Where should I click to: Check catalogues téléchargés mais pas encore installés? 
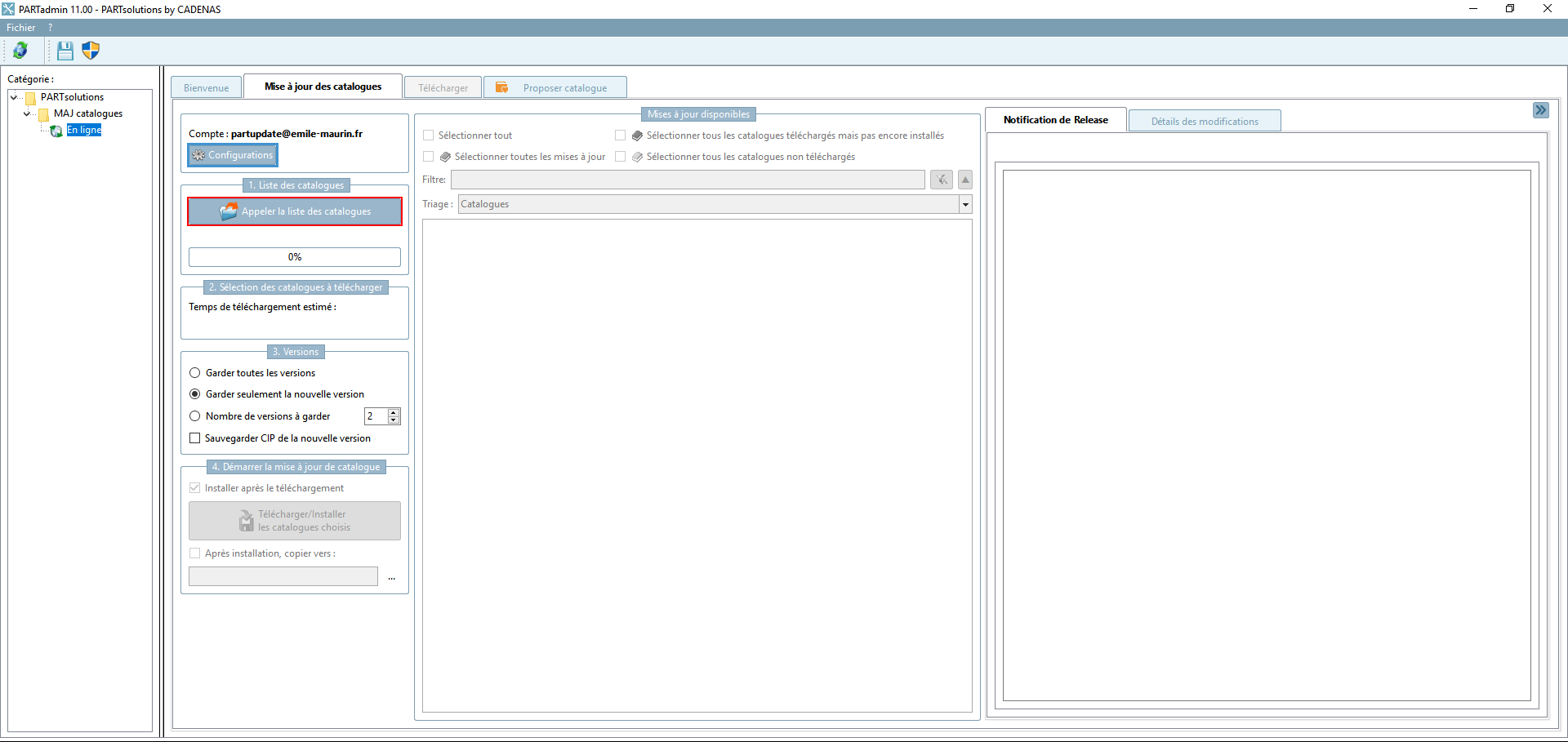[621, 136]
